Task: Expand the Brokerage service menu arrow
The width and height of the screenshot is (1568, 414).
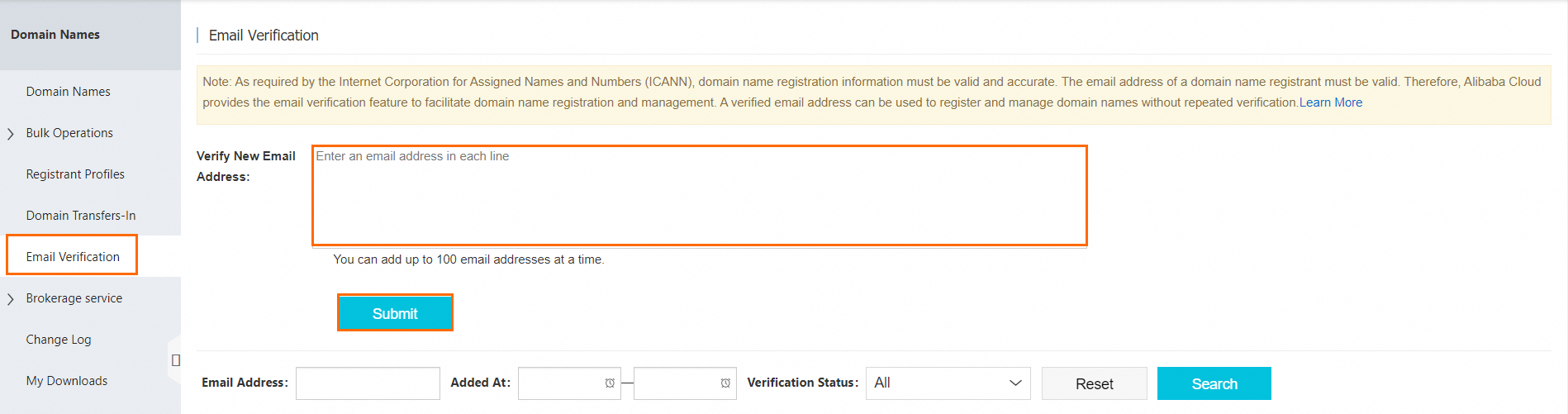Action: point(11,299)
